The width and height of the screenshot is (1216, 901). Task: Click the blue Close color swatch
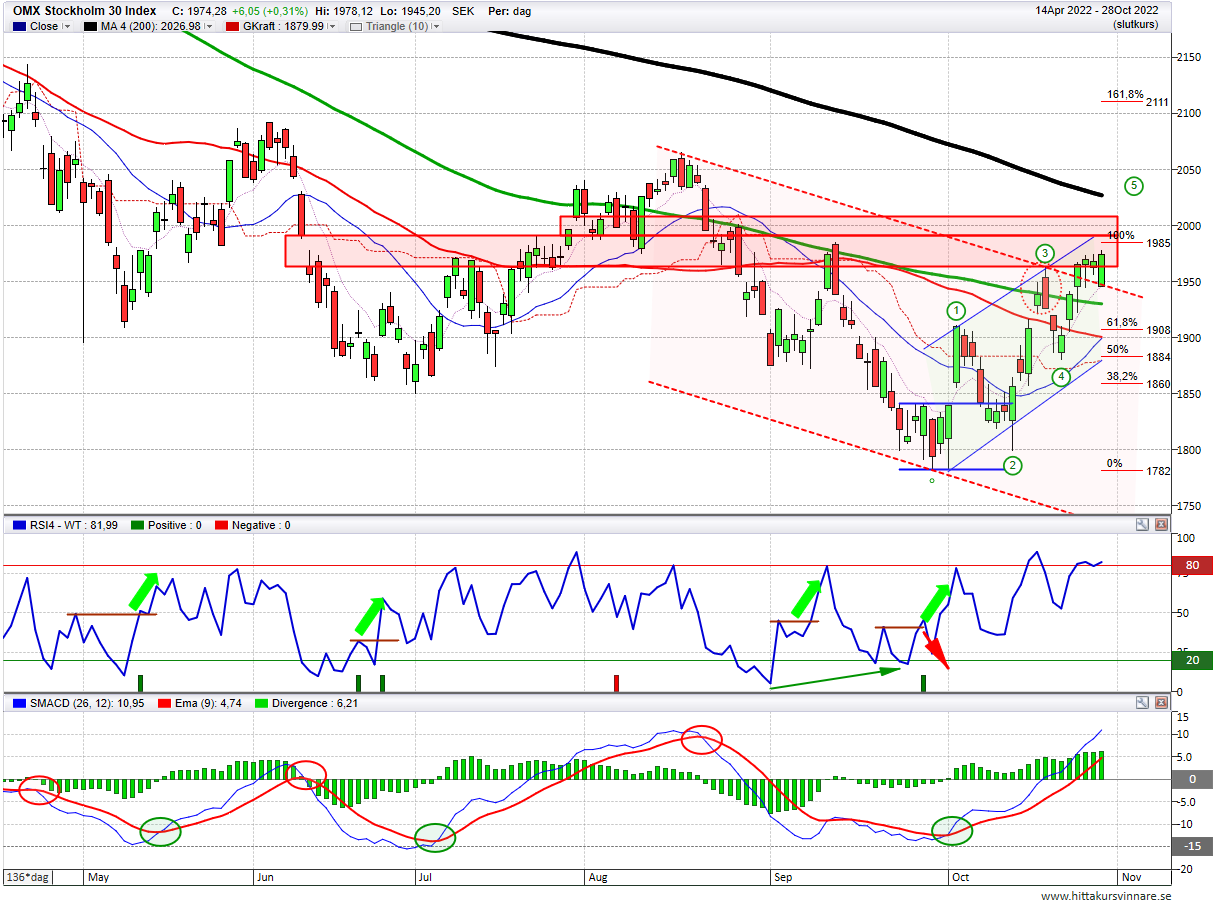(x=19, y=27)
